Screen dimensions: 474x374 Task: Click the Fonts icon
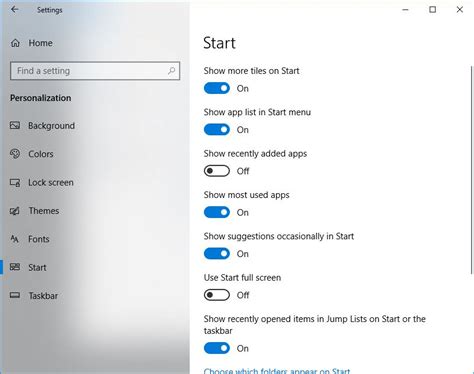pos(15,239)
